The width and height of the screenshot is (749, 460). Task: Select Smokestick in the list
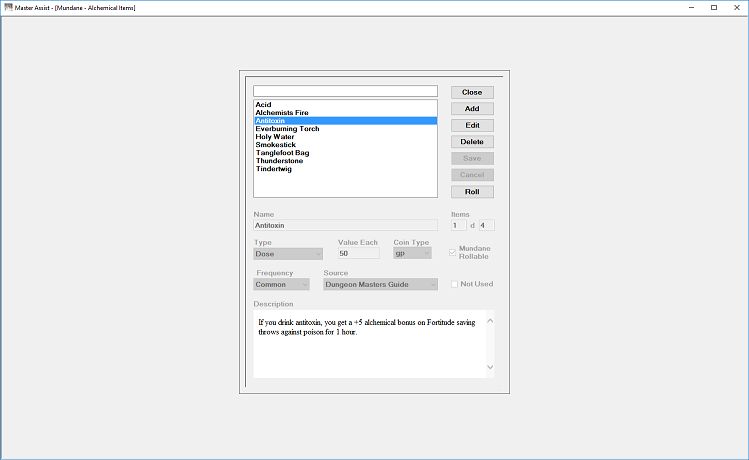pyautogui.click(x=345, y=145)
